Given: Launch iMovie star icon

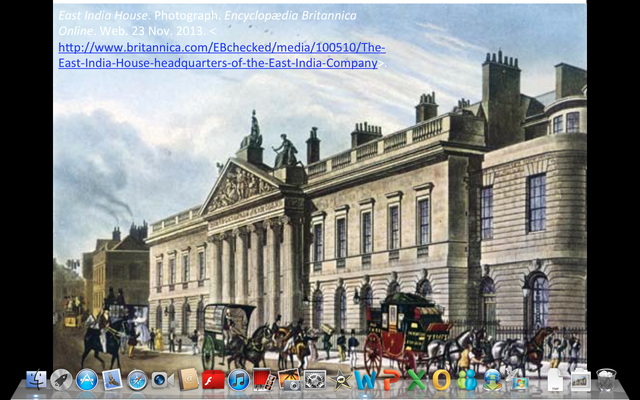Looking at the screenshot, I should [x=340, y=380].
